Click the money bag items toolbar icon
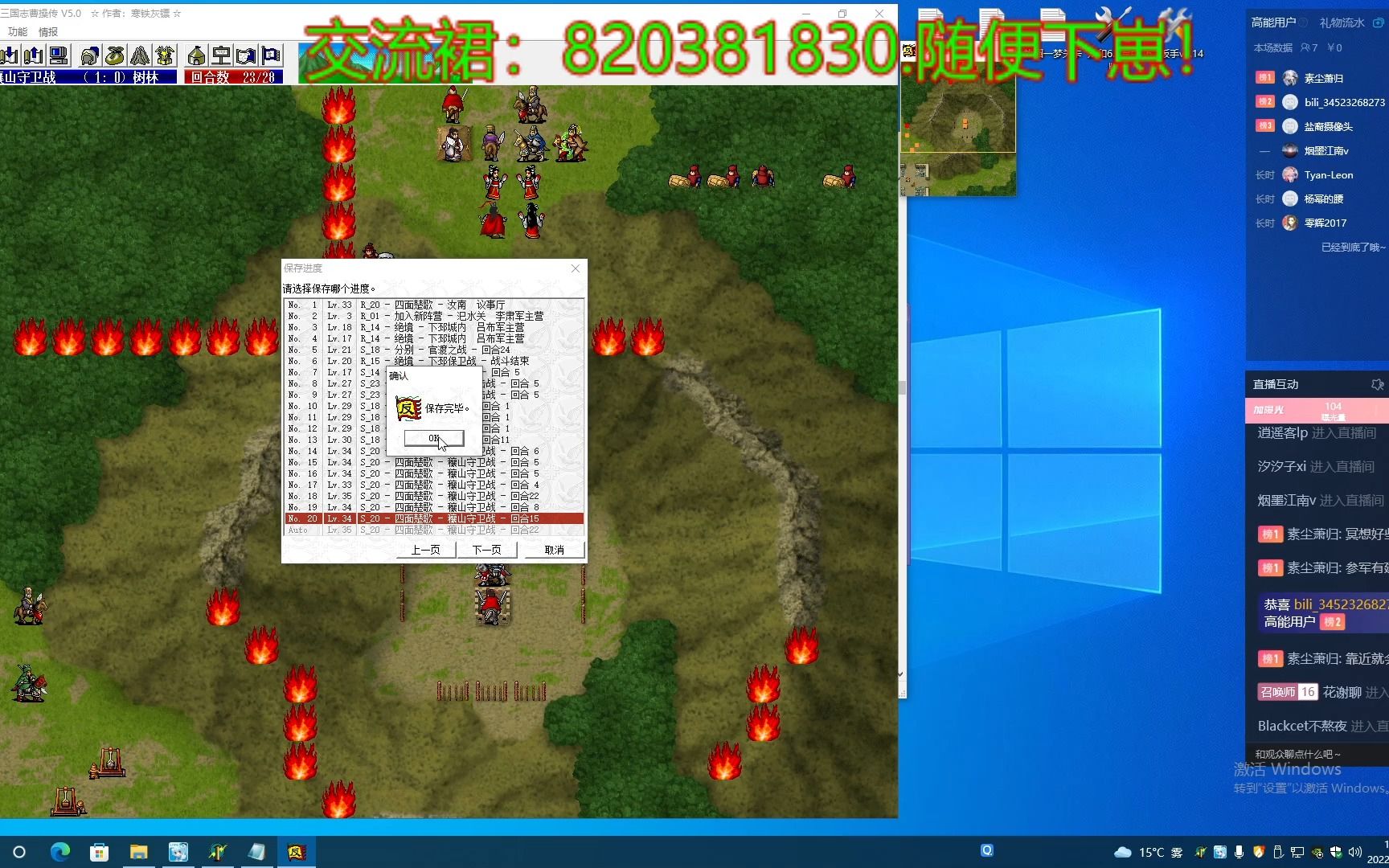 (x=115, y=55)
